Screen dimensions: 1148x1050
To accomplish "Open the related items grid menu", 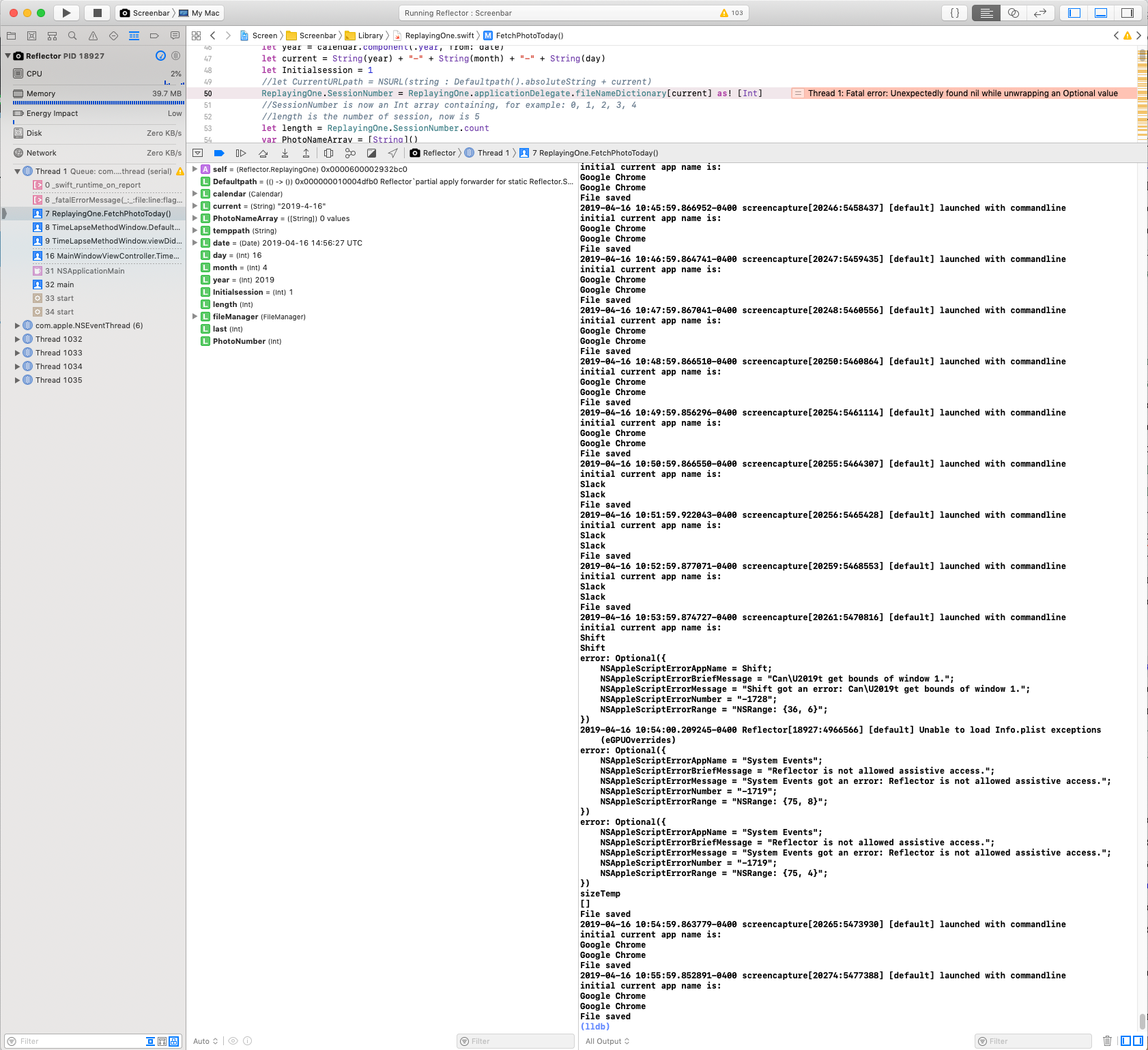I will 197,35.
